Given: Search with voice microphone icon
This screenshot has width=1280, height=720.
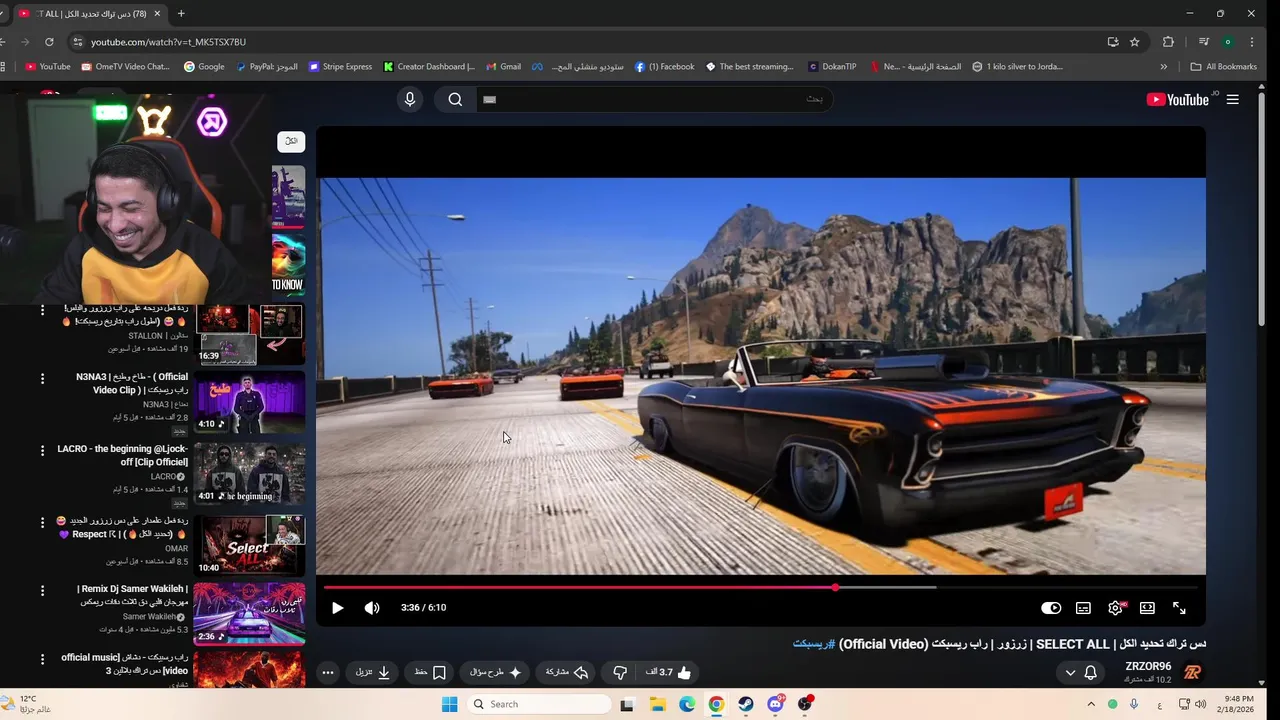Looking at the screenshot, I should pyautogui.click(x=410, y=99).
